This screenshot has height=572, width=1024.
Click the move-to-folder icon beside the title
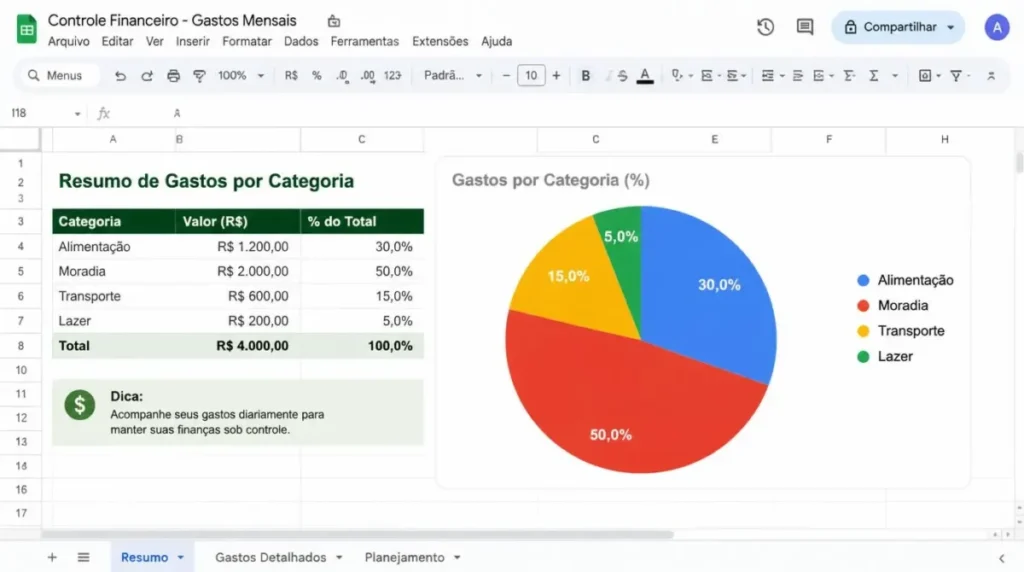pyautogui.click(x=334, y=21)
